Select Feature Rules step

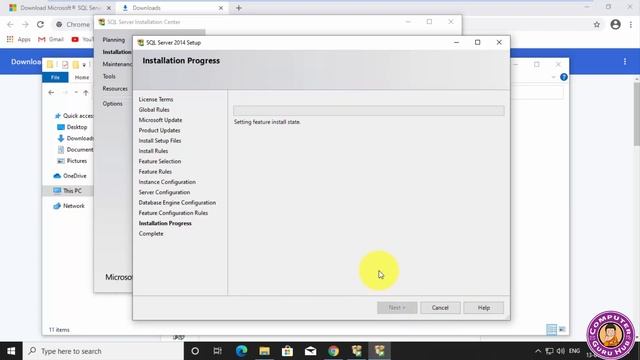[x=155, y=171]
